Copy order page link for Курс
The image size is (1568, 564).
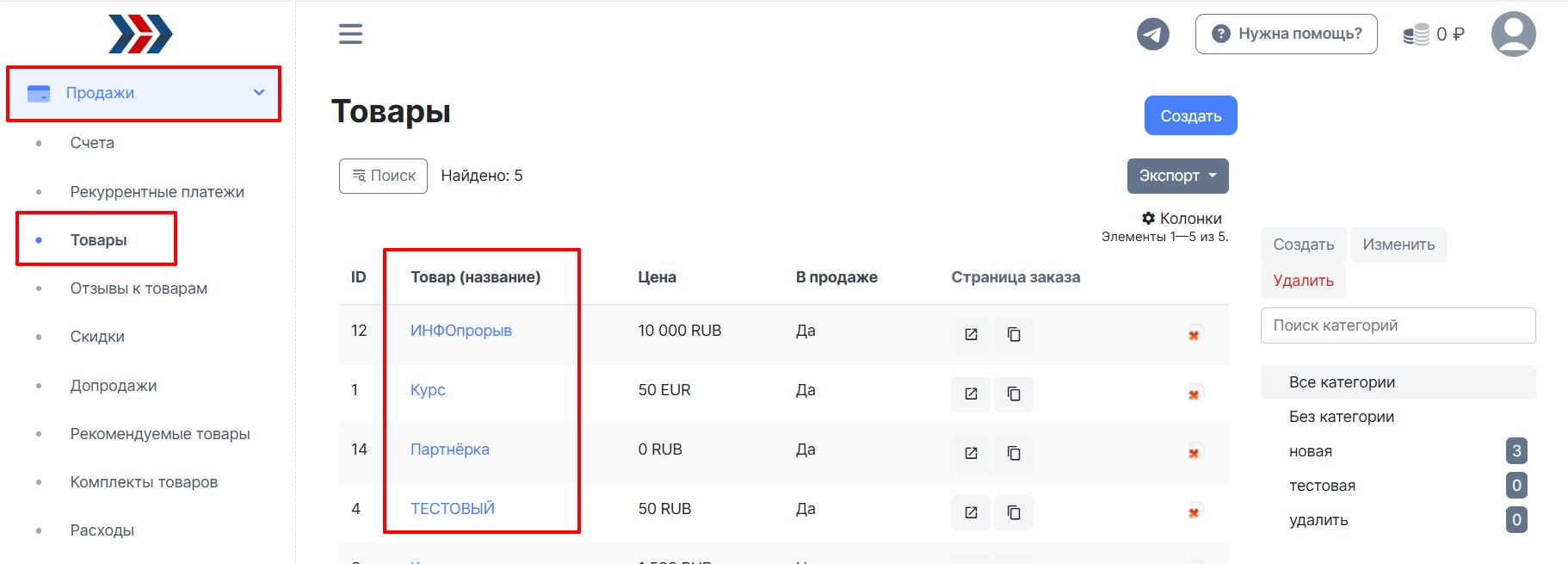click(x=1014, y=394)
